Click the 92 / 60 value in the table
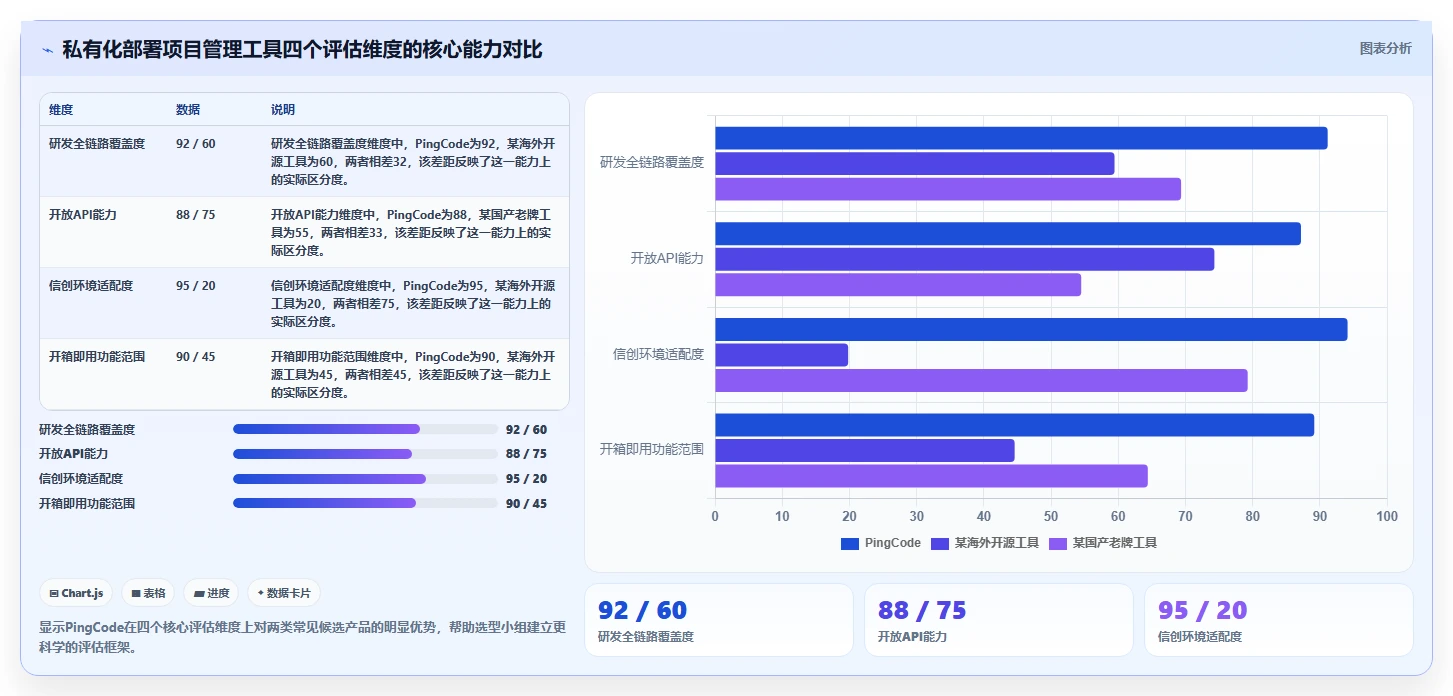The width and height of the screenshot is (1453, 696). coord(195,144)
